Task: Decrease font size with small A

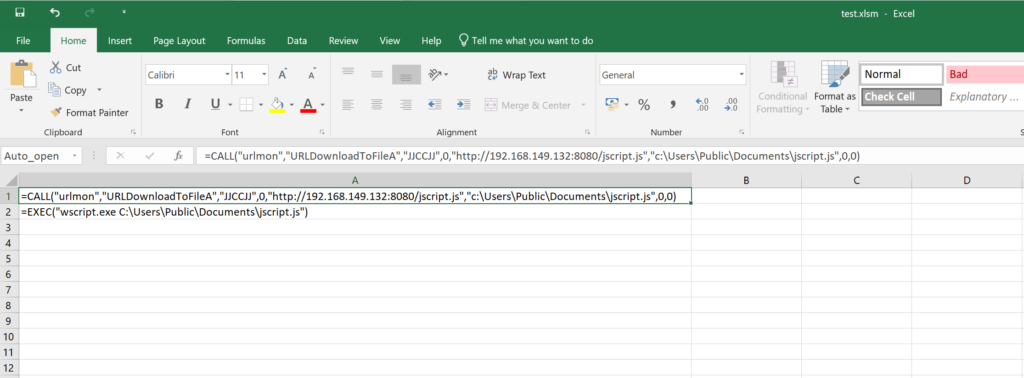Action: [x=312, y=74]
